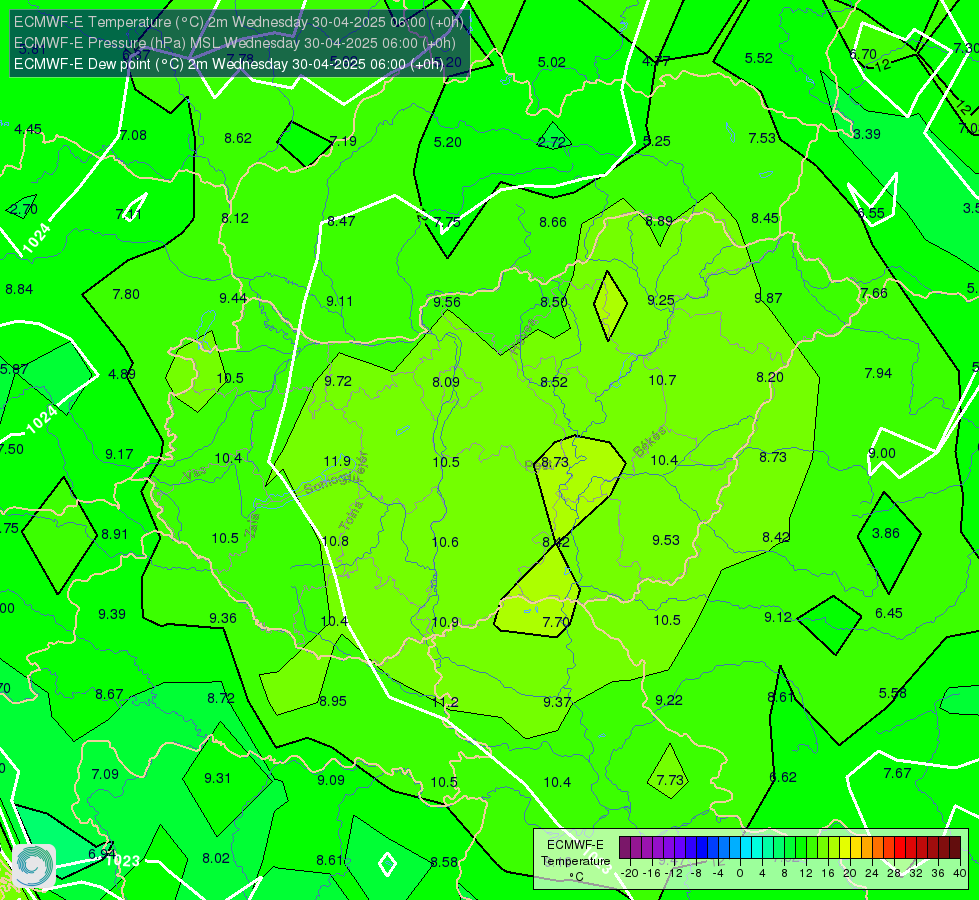Click the 7.73 value inside the small diamond
This screenshot has width=979, height=900.
click(670, 779)
